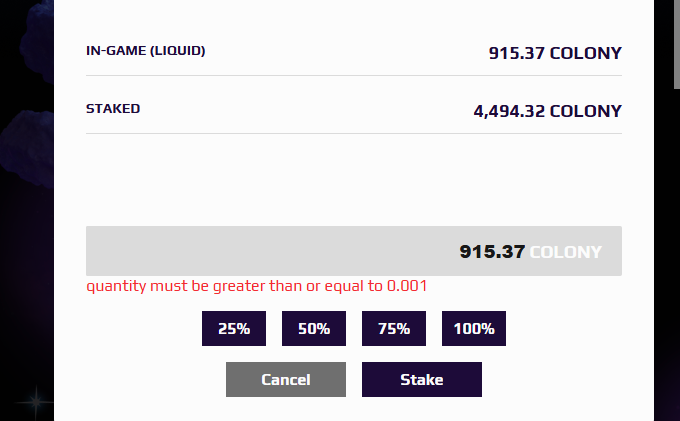Set stake amount to 75%

click(394, 328)
